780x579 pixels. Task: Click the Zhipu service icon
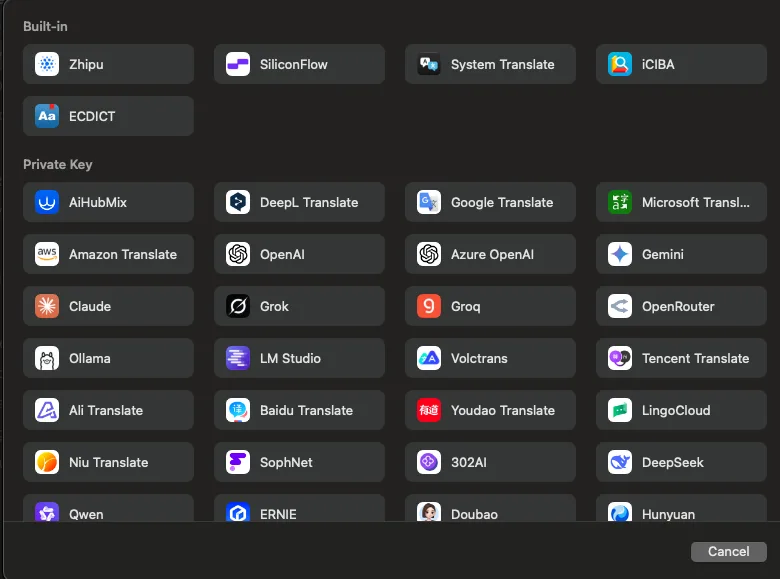coord(47,64)
